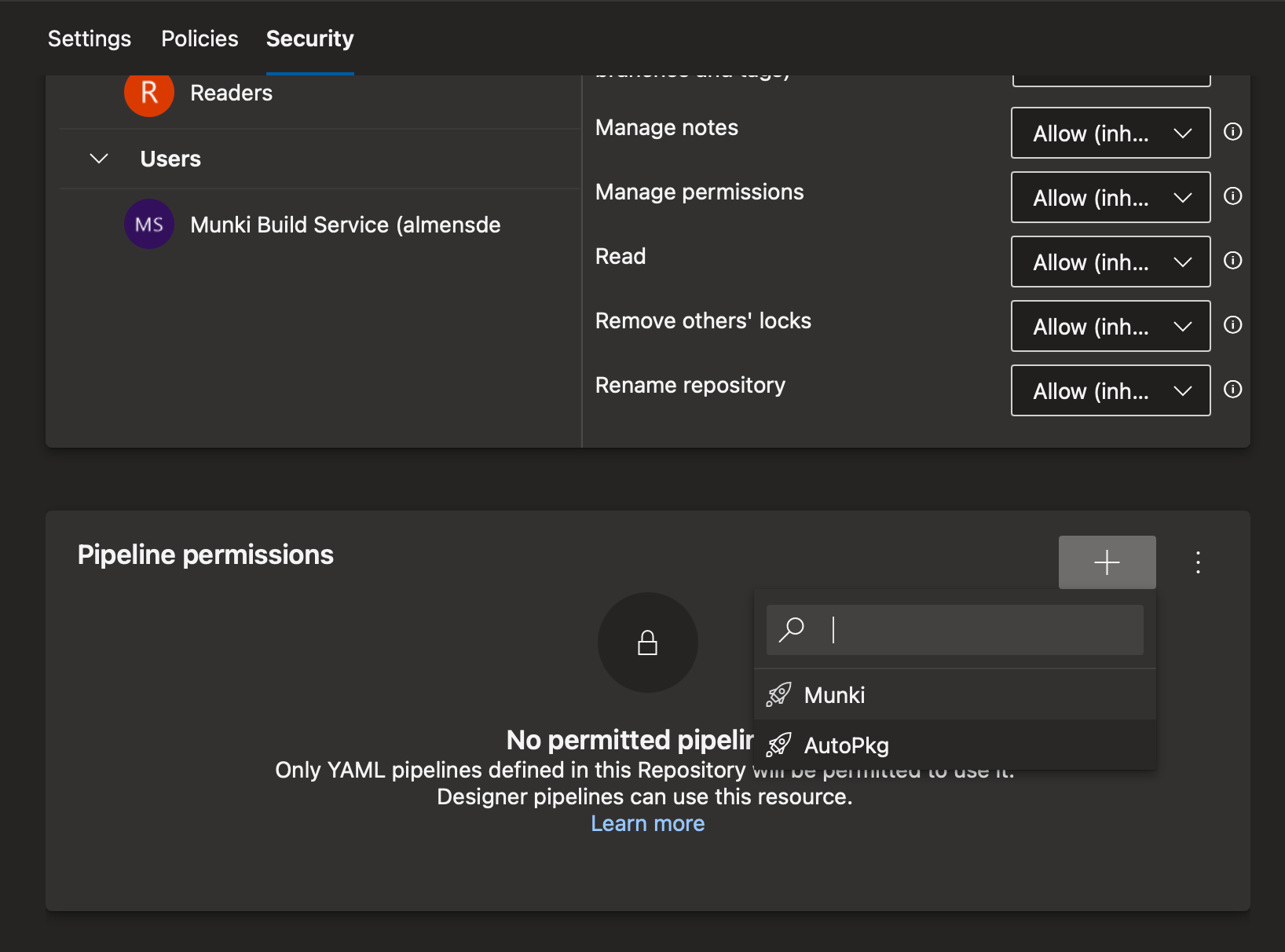
Task: Click info icon beside Rename repository
Action: (x=1232, y=390)
